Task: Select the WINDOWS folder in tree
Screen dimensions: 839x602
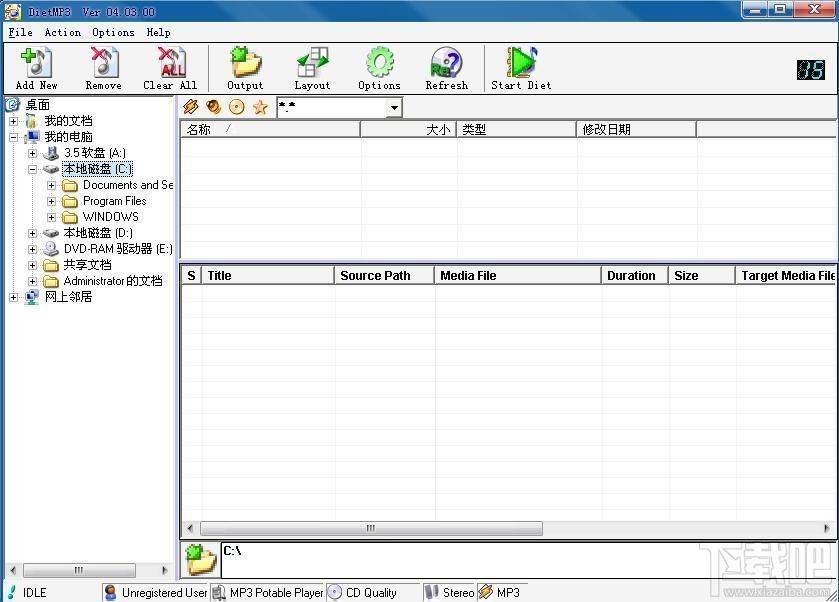Action: 111,217
